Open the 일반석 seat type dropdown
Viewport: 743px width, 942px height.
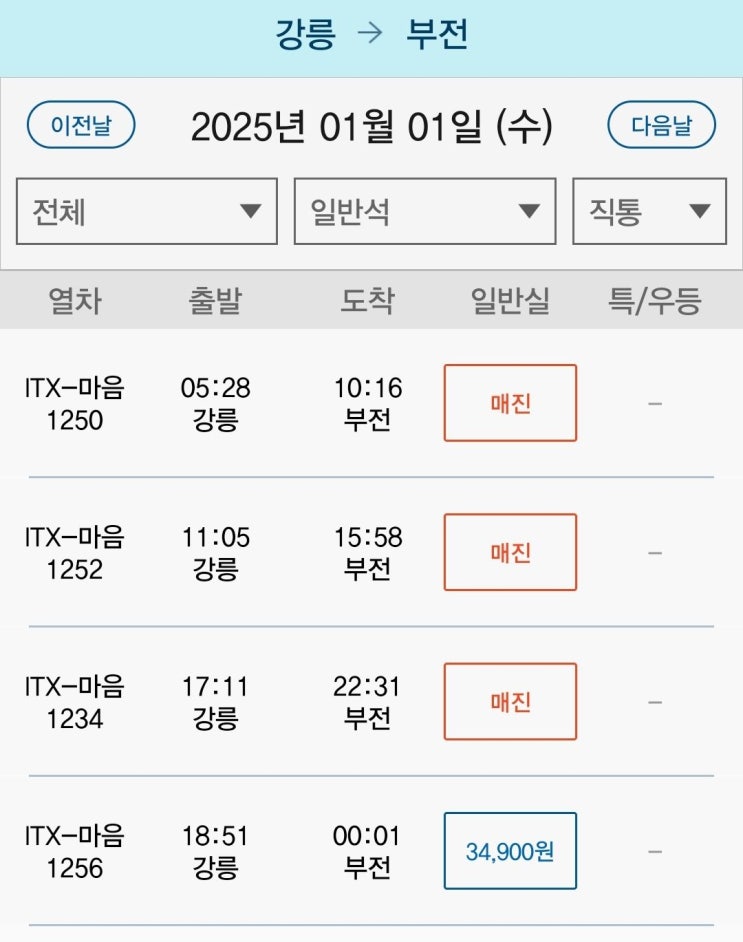424,211
